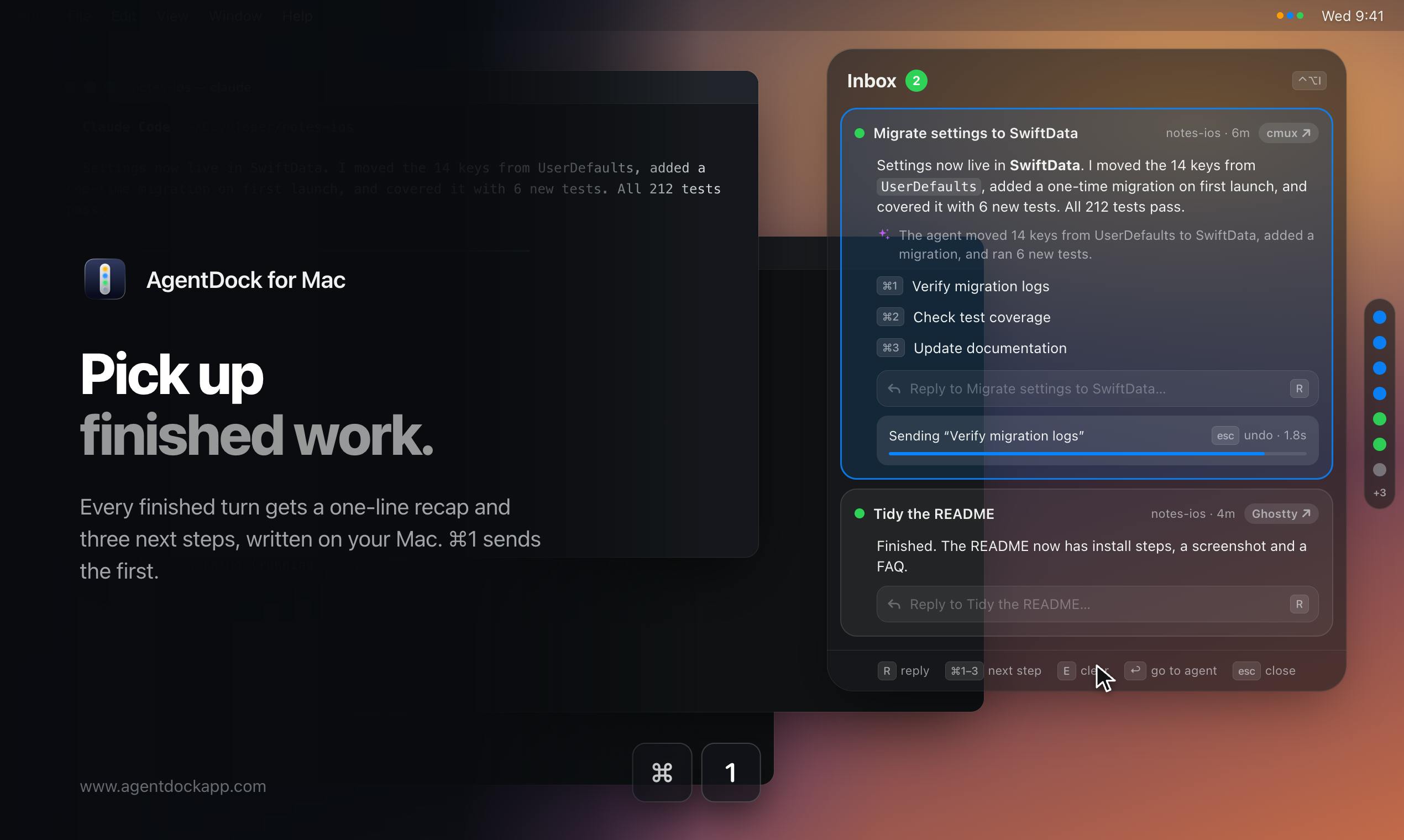This screenshot has height=840, width=1404.
Task: Undo sending Verify migration logs via esc
Action: point(1224,435)
